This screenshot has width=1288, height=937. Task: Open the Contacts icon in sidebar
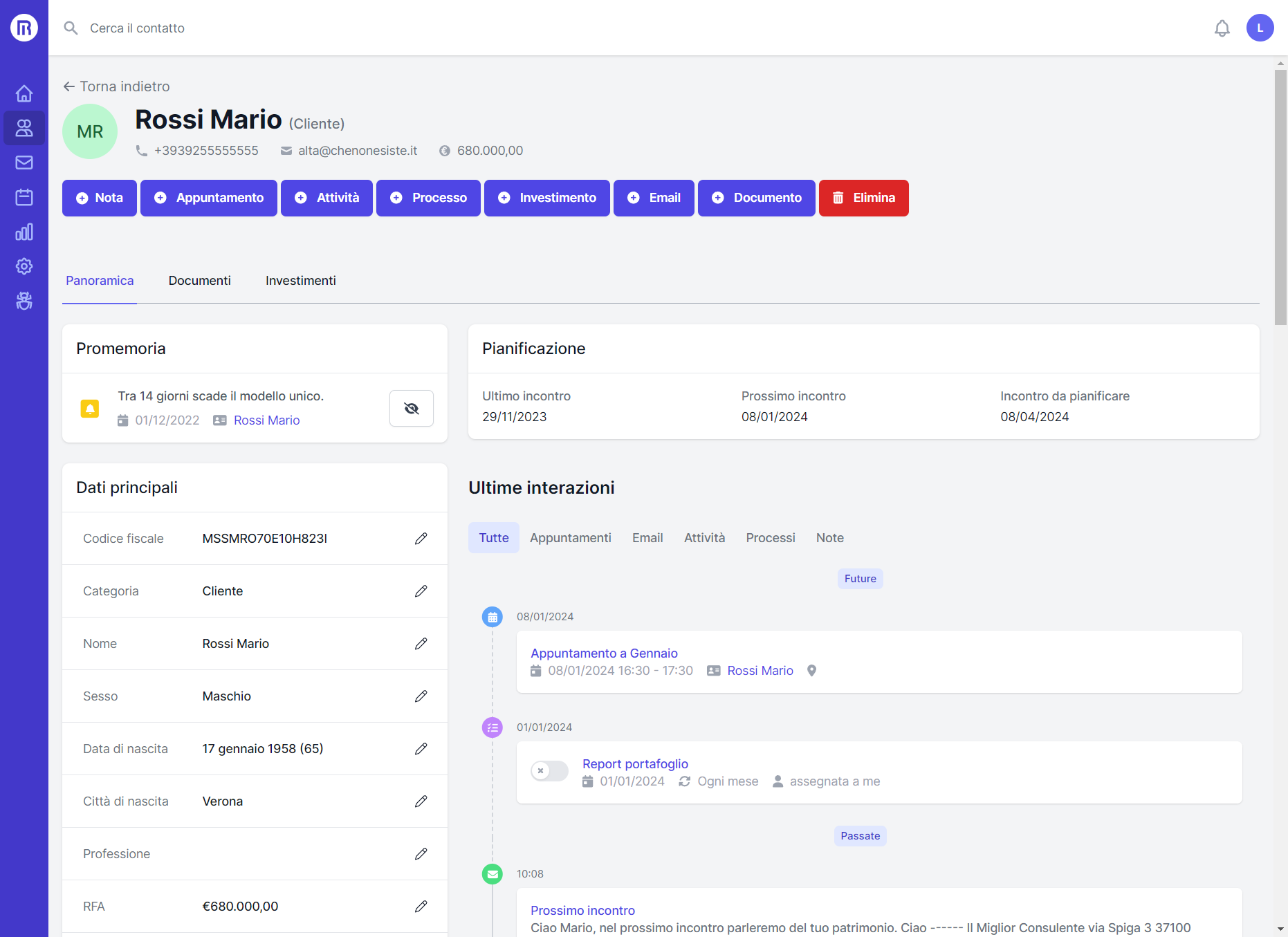pyautogui.click(x=24, y=128)
